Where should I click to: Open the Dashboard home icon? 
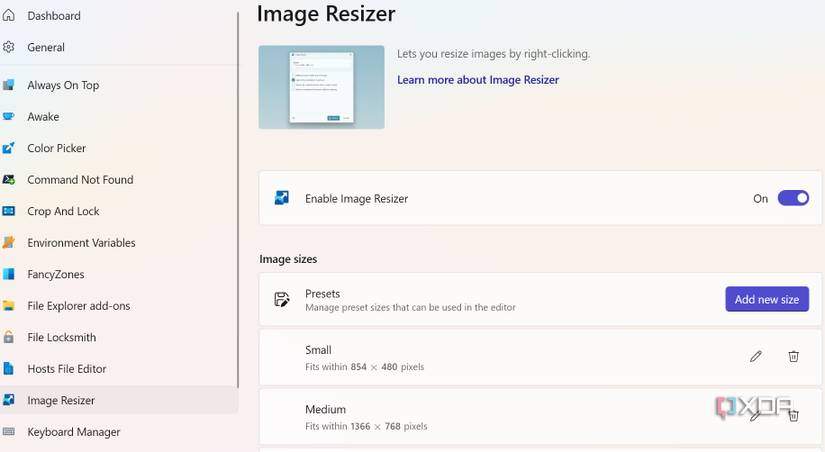pos(8,15)
